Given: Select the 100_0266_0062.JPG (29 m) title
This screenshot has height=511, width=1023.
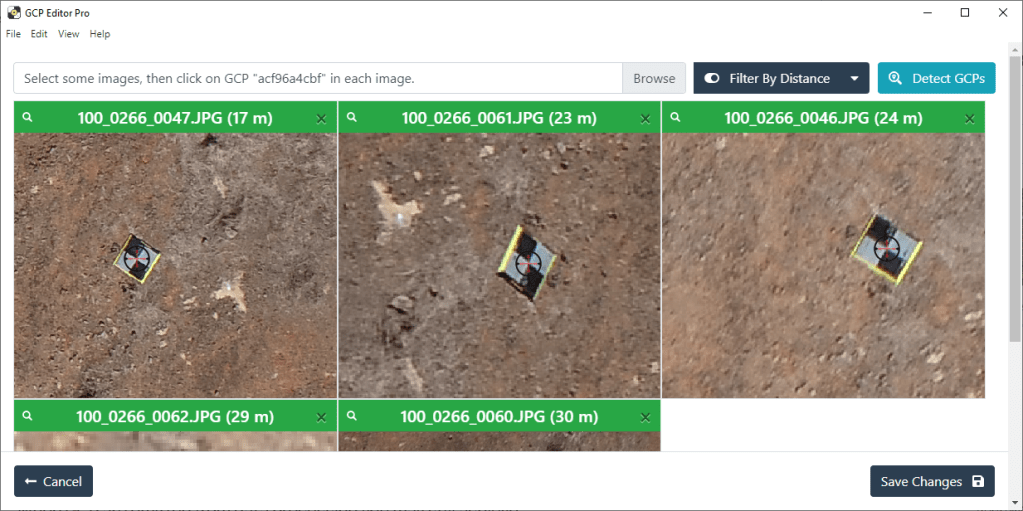Looking at the screenshot, I should coord(175,416).
